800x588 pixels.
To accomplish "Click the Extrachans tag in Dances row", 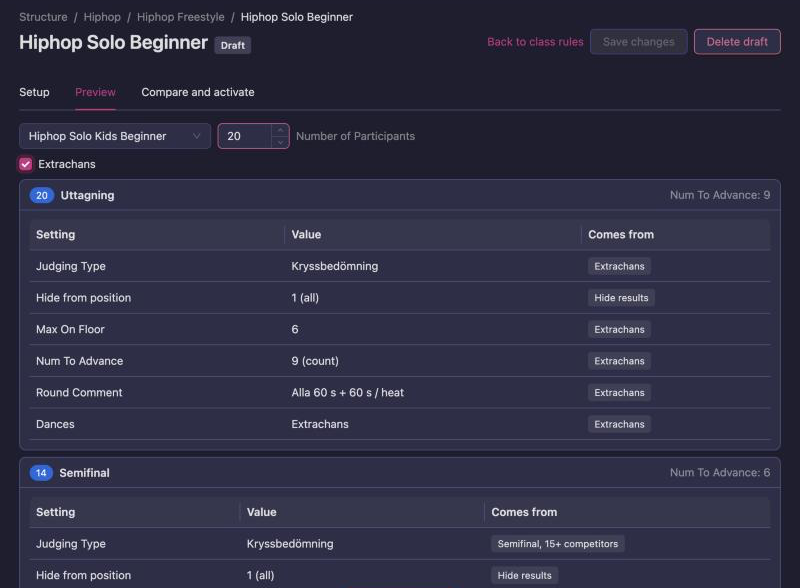I will [619, 425].
